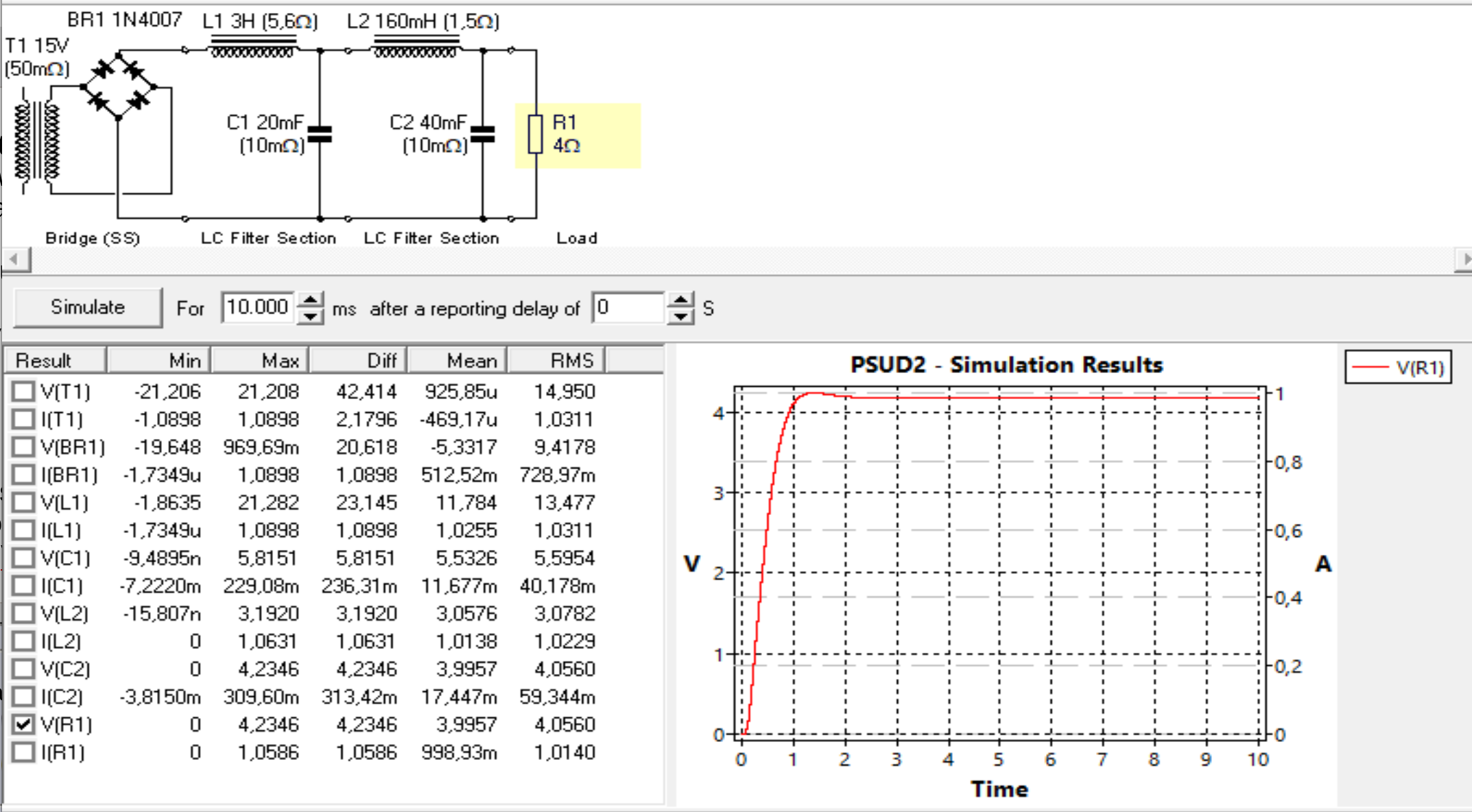Screen dimensions: 1472x812
Task: Click the I(C2) RMS value 59,344m
Action: (x=557, y=697)
